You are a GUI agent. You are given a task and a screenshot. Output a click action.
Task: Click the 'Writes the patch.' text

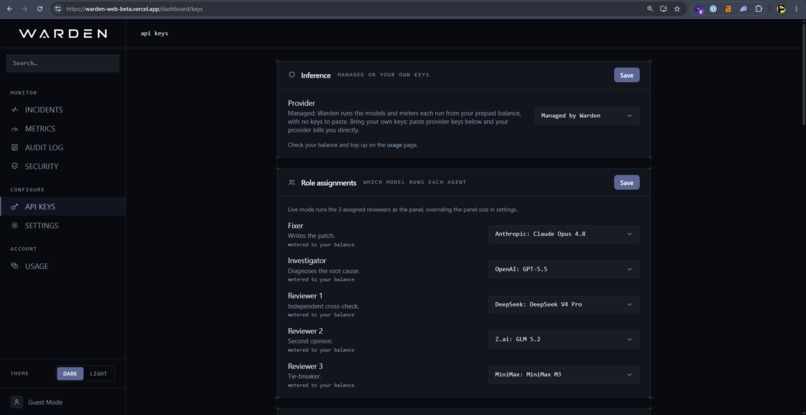[x=312, y=236]
